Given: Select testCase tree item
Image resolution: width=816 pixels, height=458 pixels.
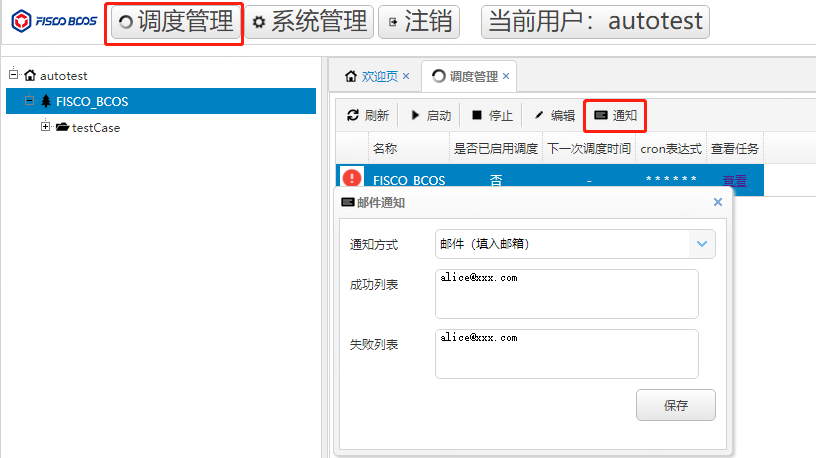Looking at the screenshot, I should (96, 128).
